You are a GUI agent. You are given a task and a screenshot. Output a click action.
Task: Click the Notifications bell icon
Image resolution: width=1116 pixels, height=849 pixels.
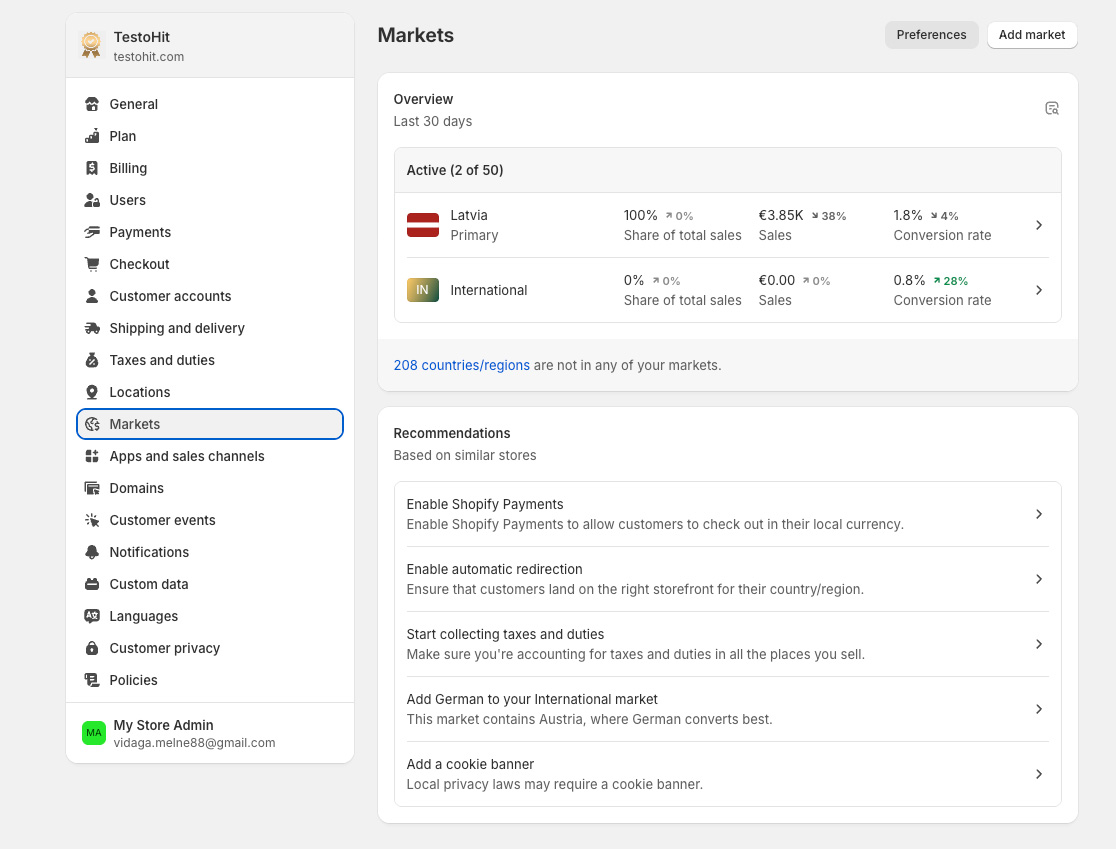click(x=92, y=552)
